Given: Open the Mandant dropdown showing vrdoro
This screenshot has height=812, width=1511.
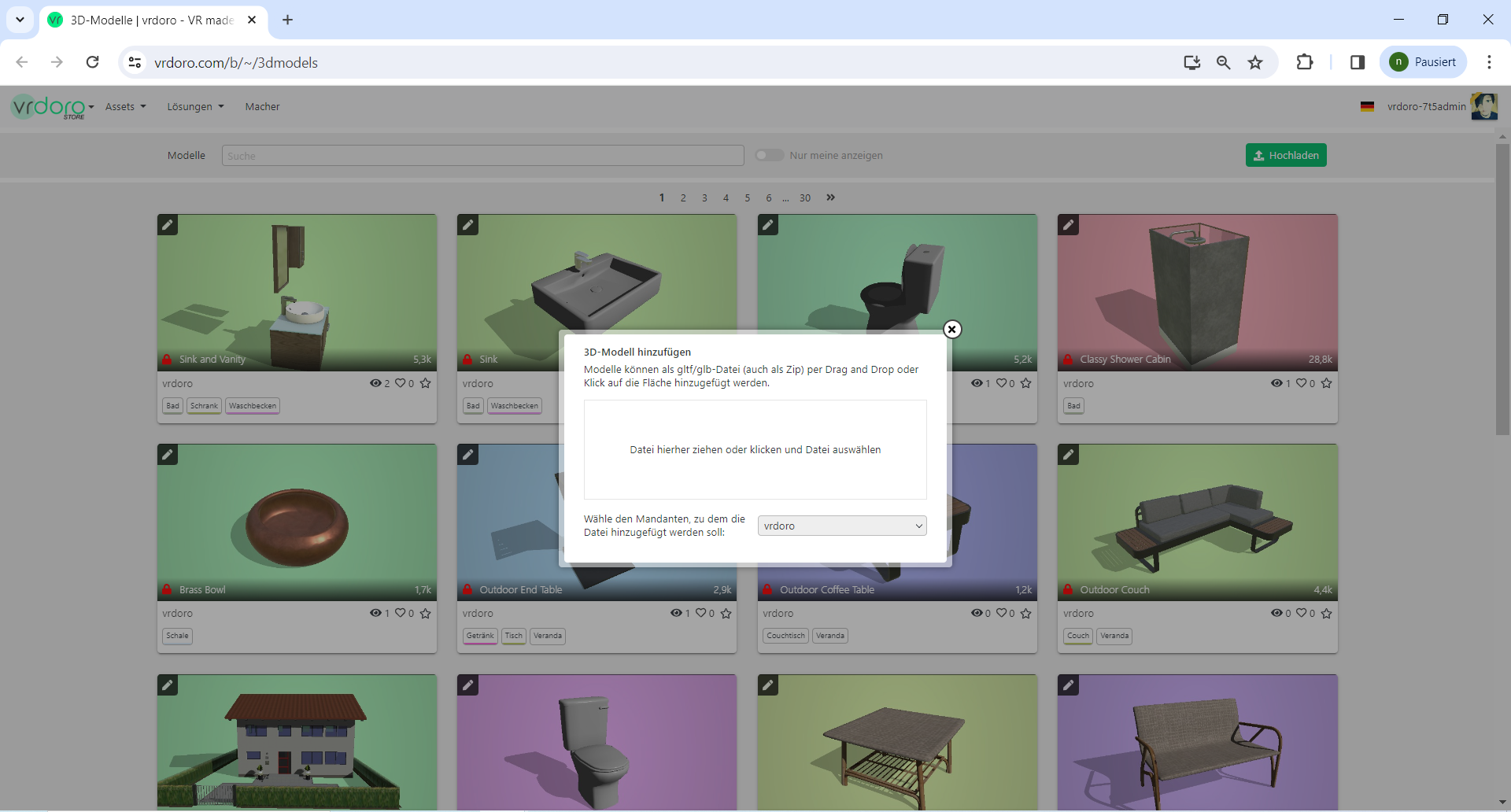Looking at the screenshot, I should 841,526.
